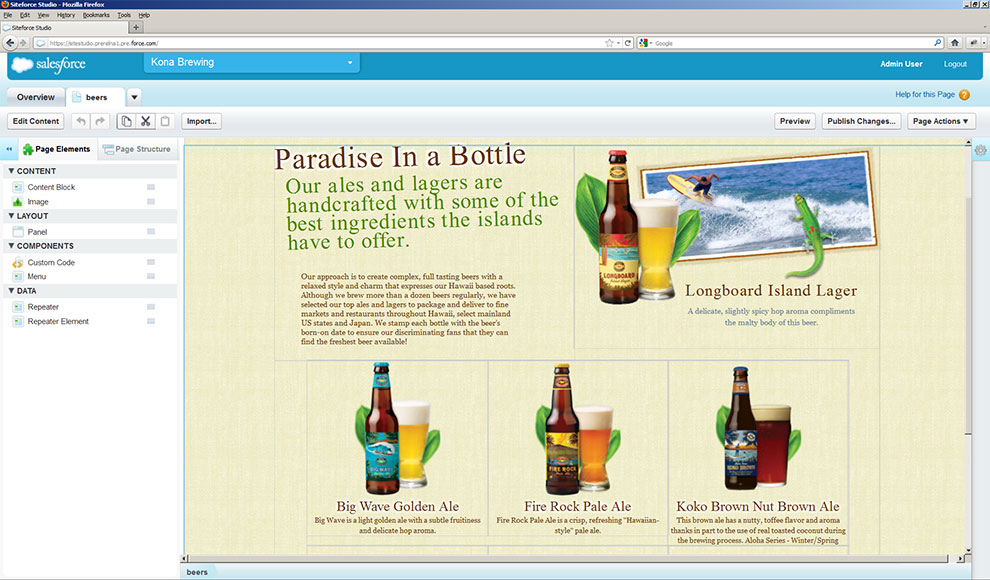Open a new browser tab with plus
The width and height of the screenshot is (990, 580).
(136, 27)
